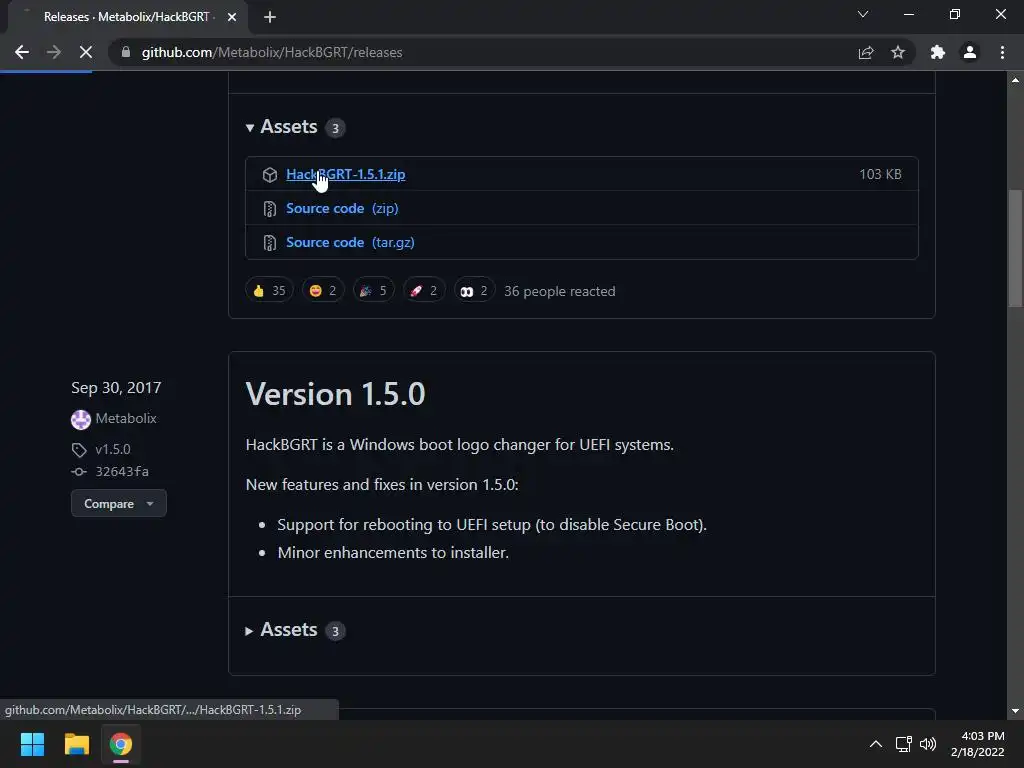Click the browser forward arrow

coord(54,52)
